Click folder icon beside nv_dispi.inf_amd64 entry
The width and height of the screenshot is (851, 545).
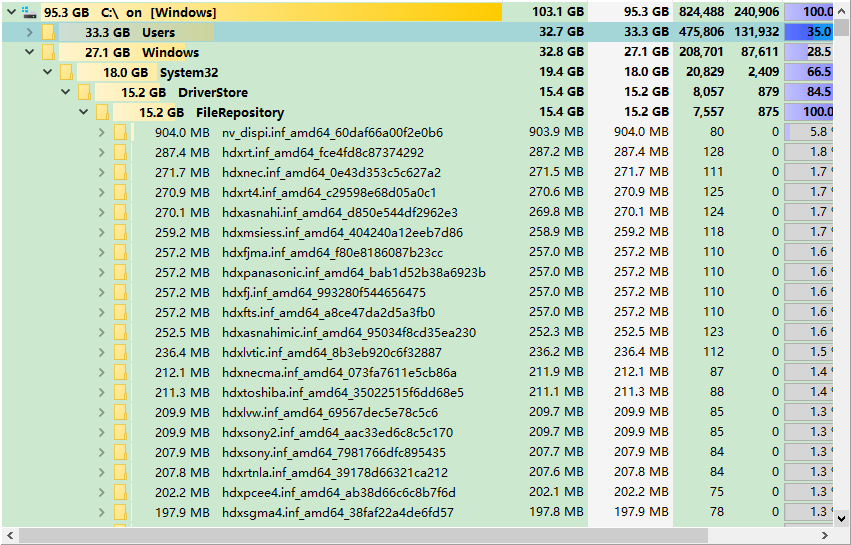pyautogui.click(x=120, y=132)
